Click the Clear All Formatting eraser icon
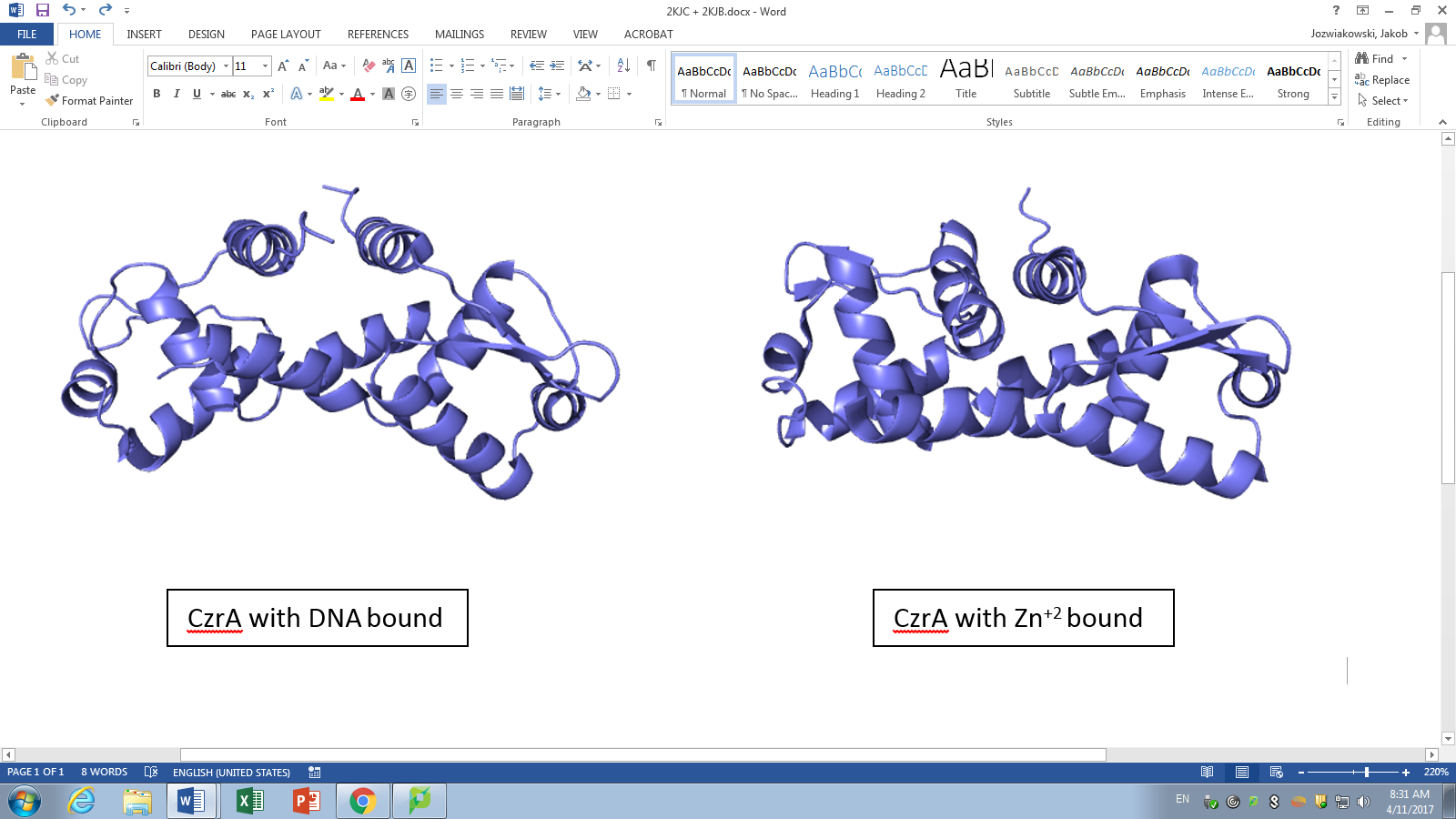This screenshot has width=1456, height=819. pyautogui.click(x=369, y=66)
